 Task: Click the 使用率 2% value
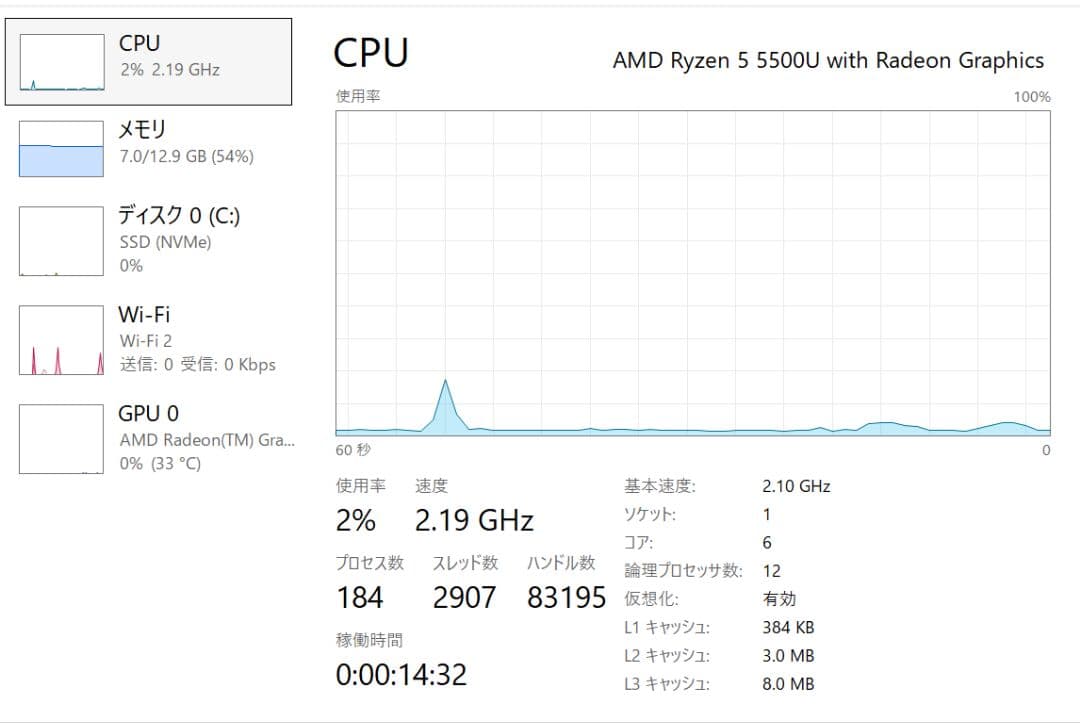click(357, 520)
